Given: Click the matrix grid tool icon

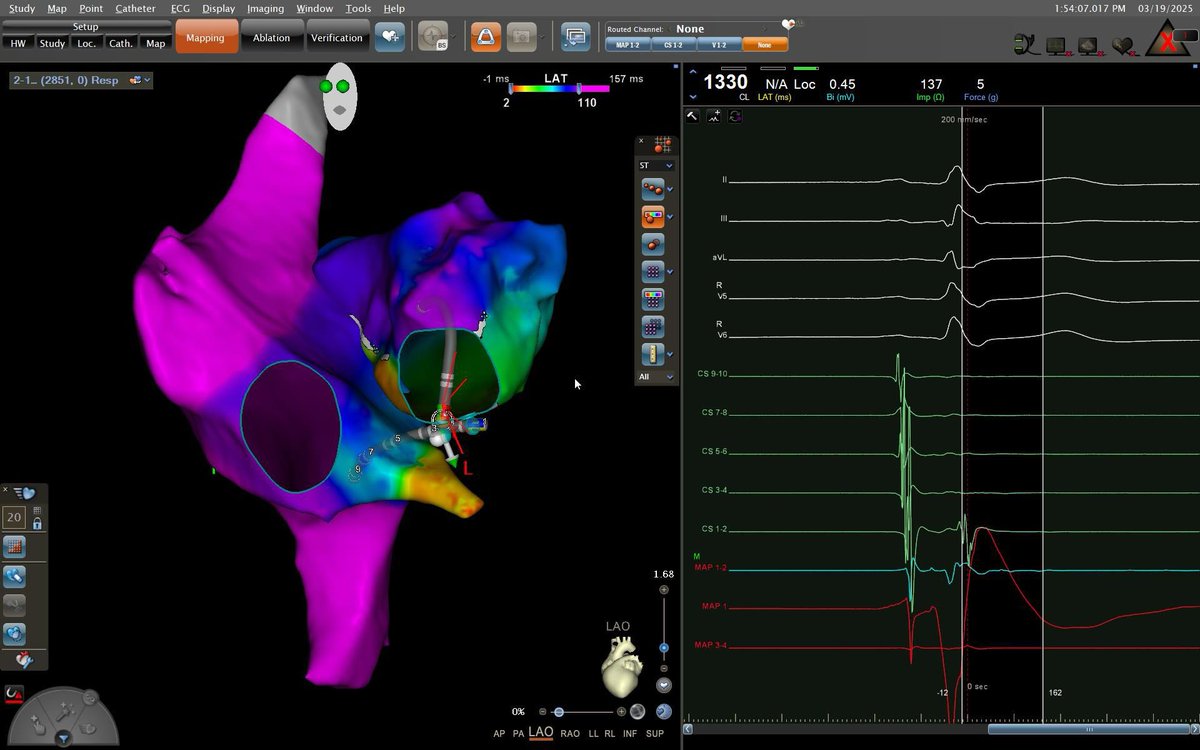Looking at the screenshot, I should [x=14, y=547].
